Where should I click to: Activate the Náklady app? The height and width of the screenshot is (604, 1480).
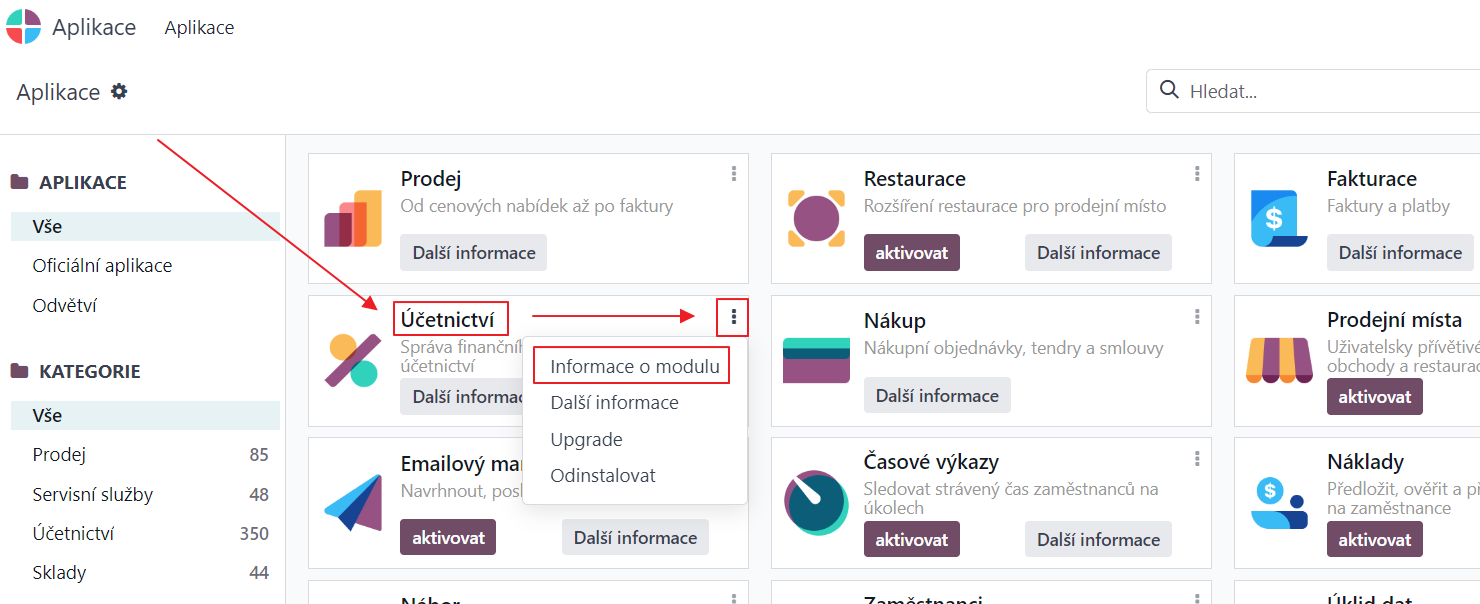pyautogui.click(x=1375, y=539)
